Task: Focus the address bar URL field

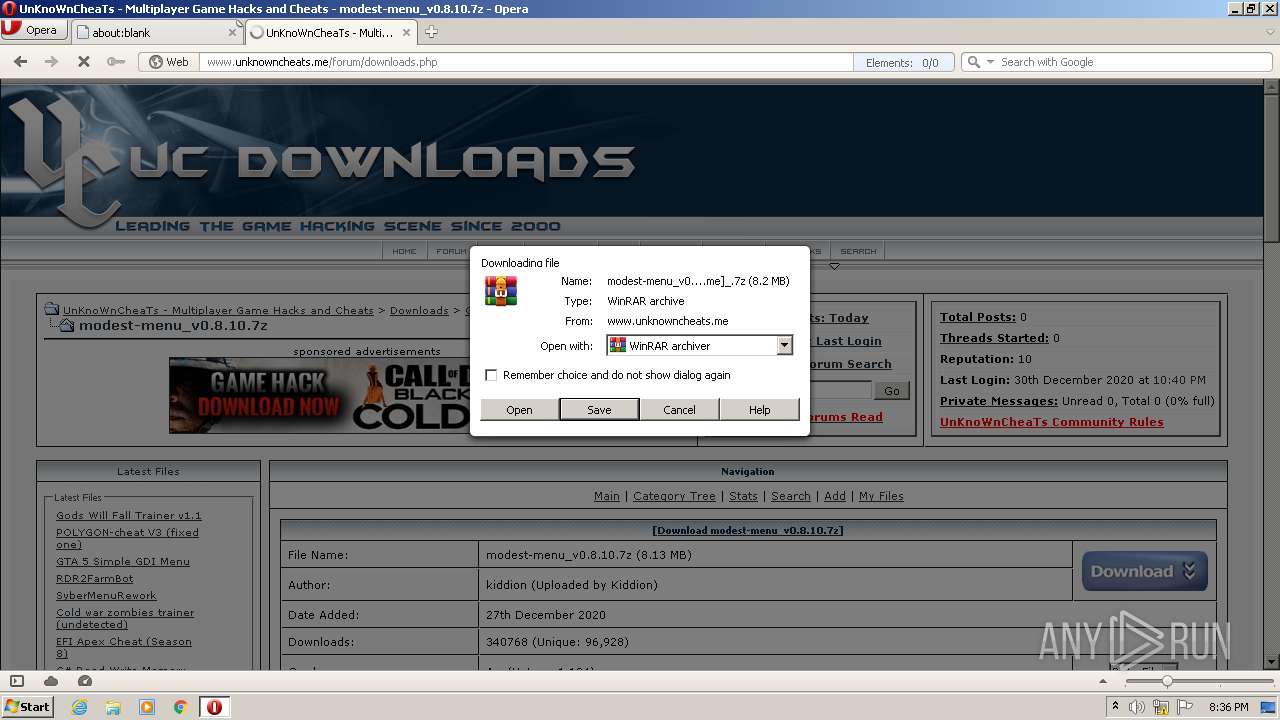Action: 526,62
